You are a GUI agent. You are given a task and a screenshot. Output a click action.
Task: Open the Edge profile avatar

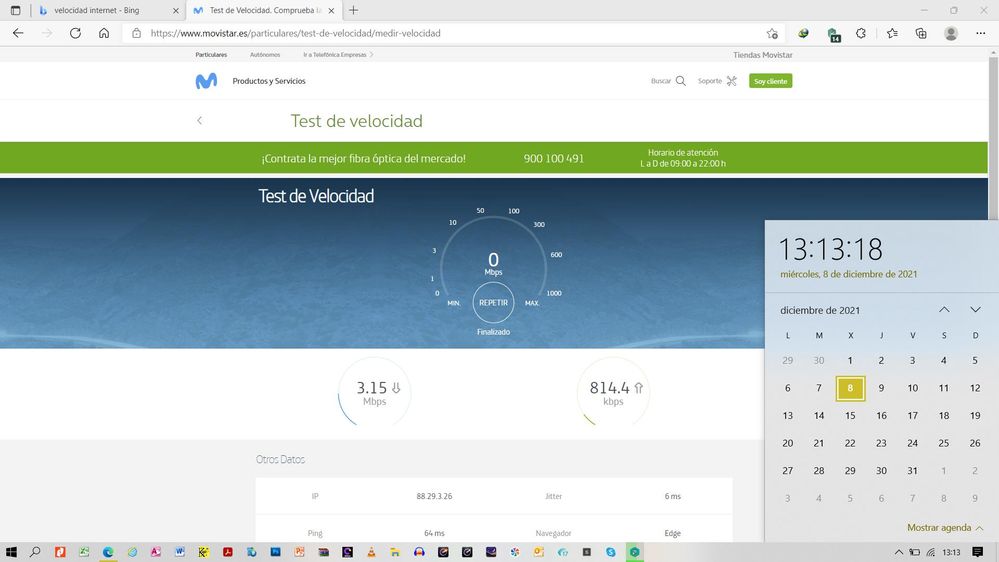[951, 33]
